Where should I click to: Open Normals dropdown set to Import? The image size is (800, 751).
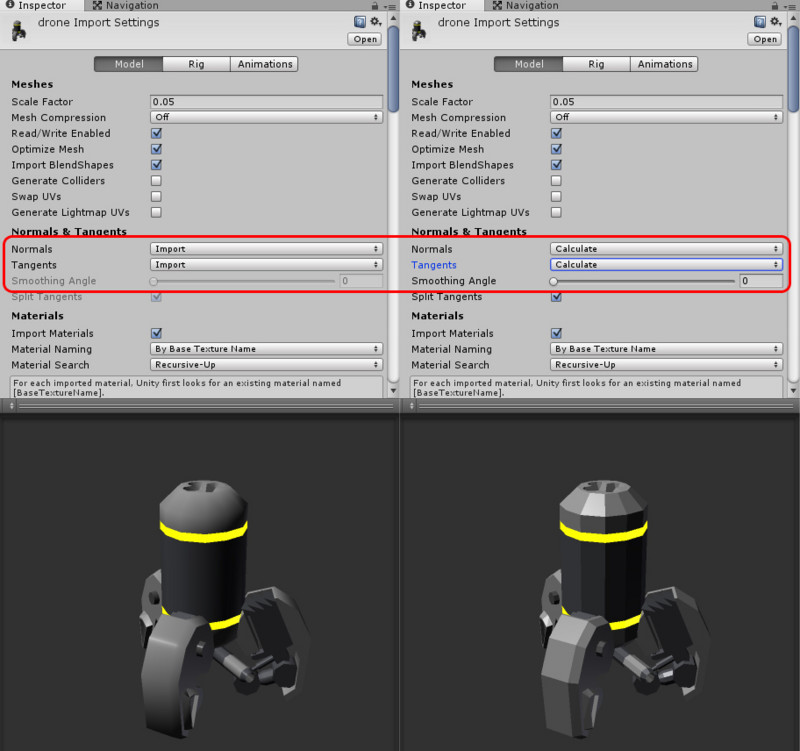[266, 249]
